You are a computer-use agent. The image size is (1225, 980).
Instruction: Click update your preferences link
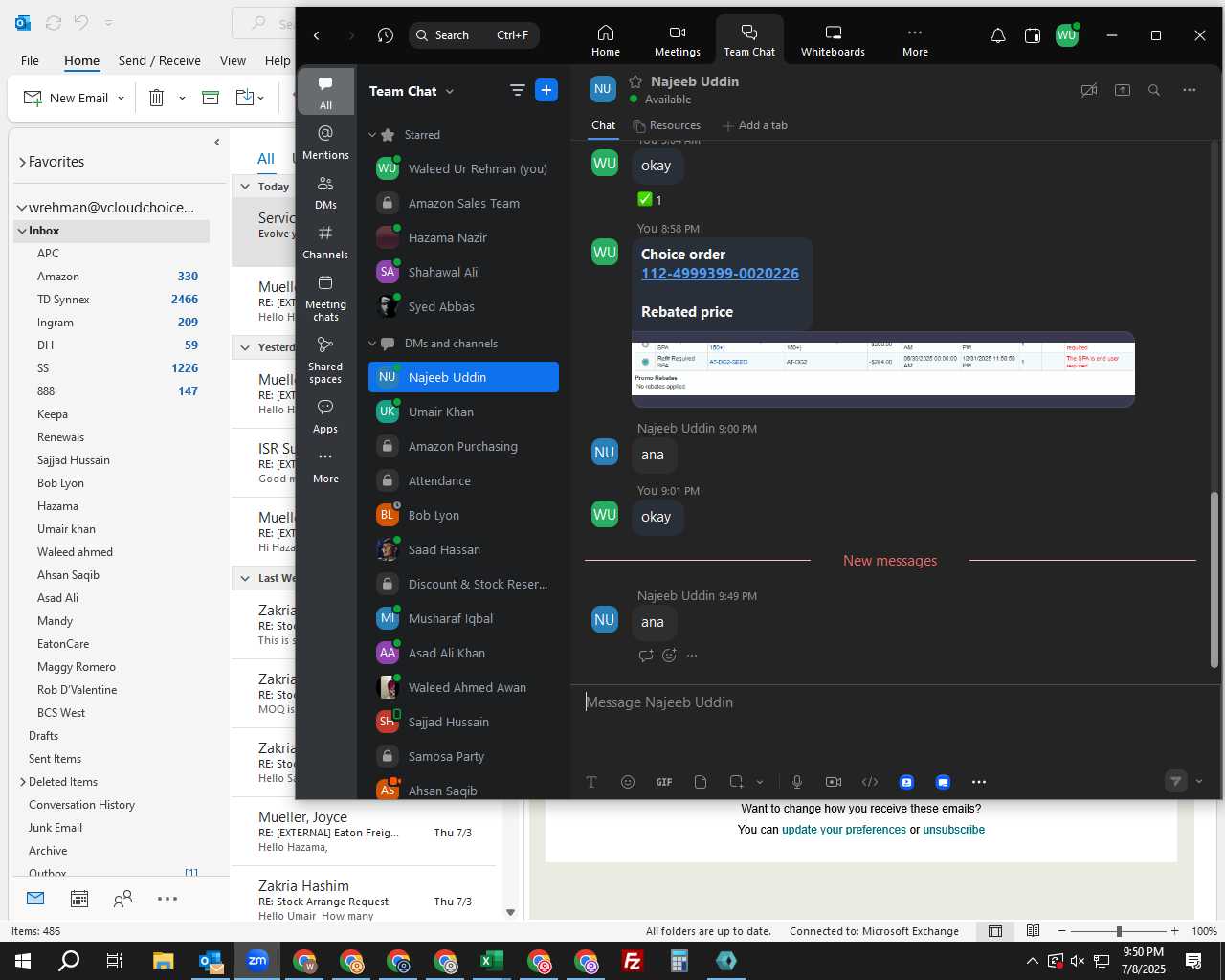(843, 830)
